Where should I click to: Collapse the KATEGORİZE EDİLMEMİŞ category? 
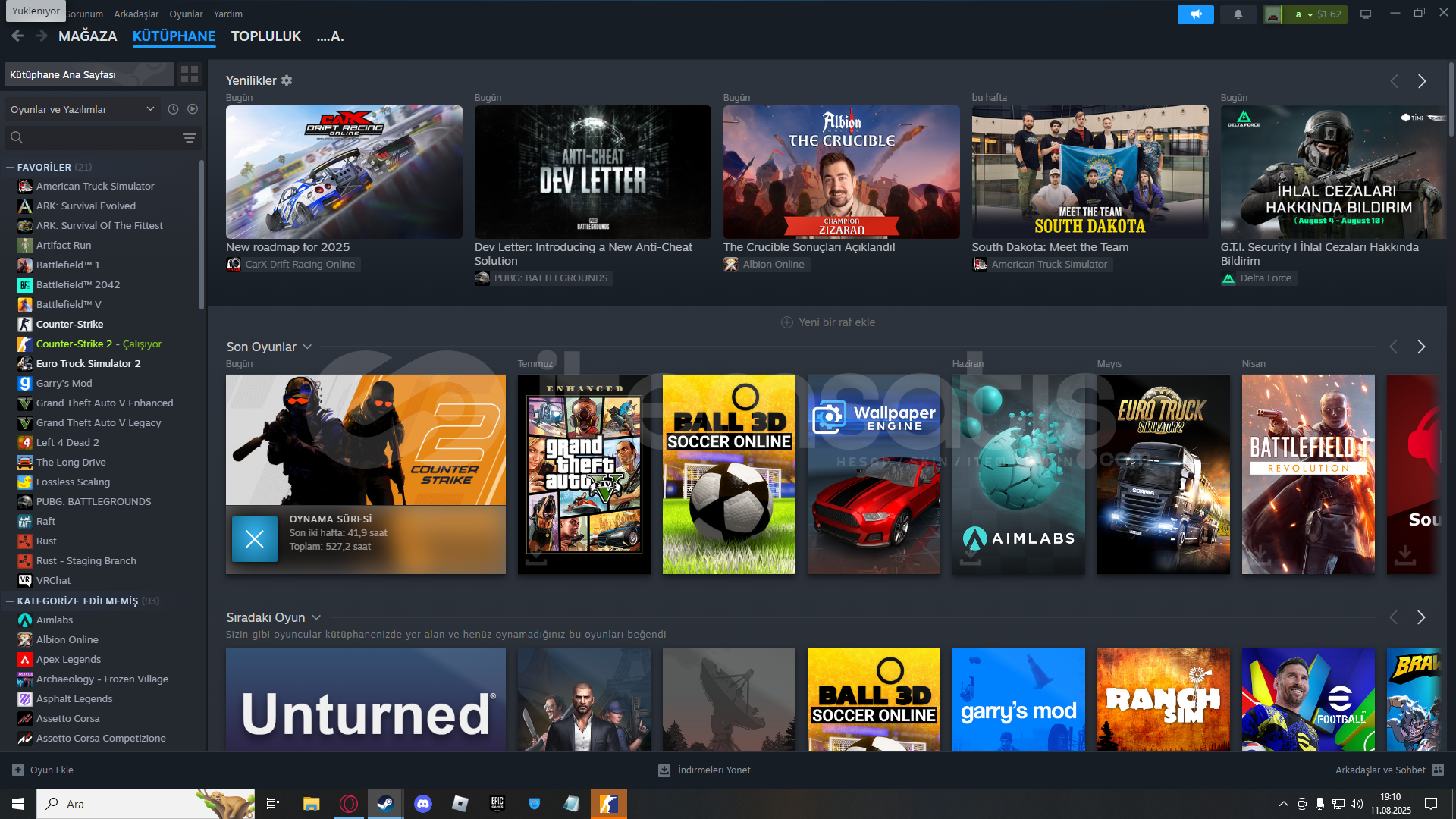coord(10,601)
